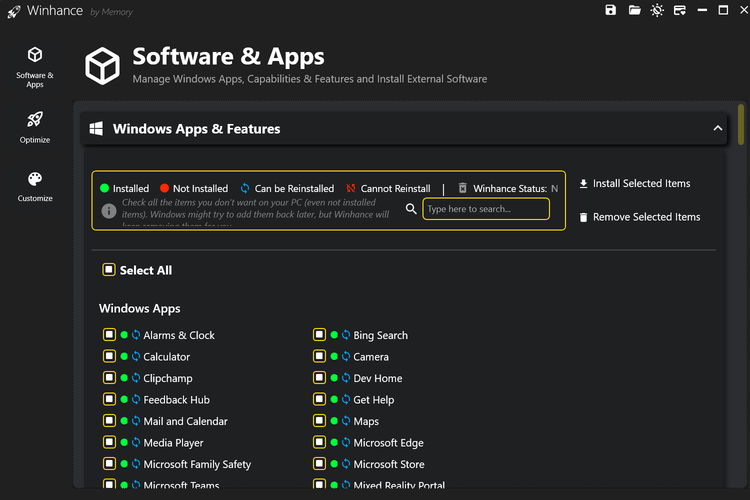This screenshot has width=750, height=500.
Task: Click the 'Windows Apps' category heading
Action: coord(140,309)
